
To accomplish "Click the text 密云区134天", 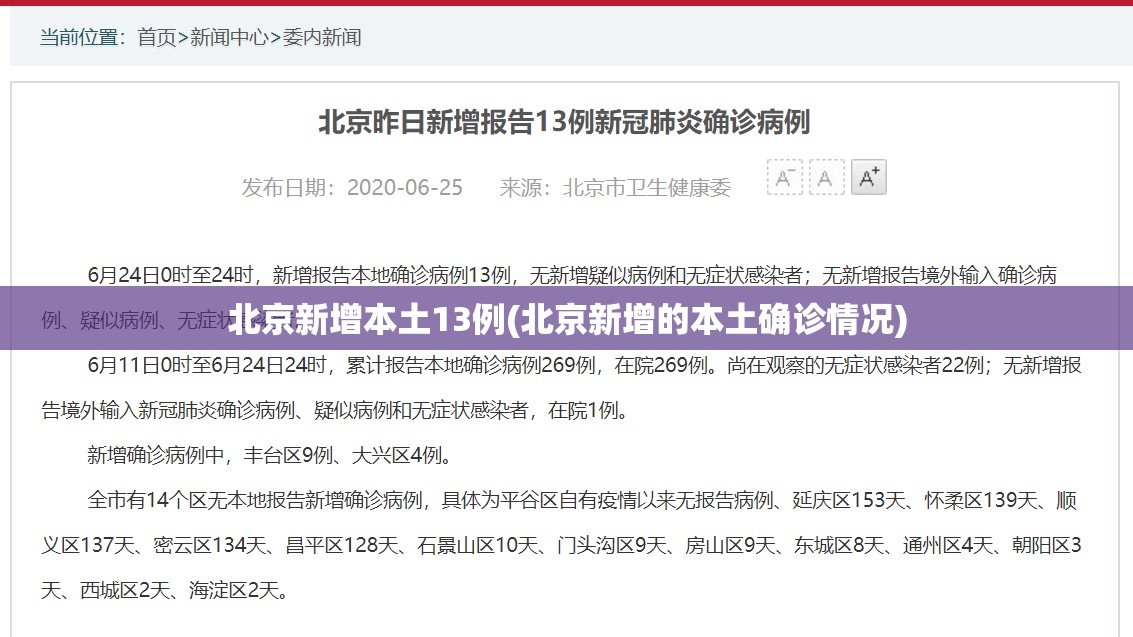I will click(x=210, y=545).
